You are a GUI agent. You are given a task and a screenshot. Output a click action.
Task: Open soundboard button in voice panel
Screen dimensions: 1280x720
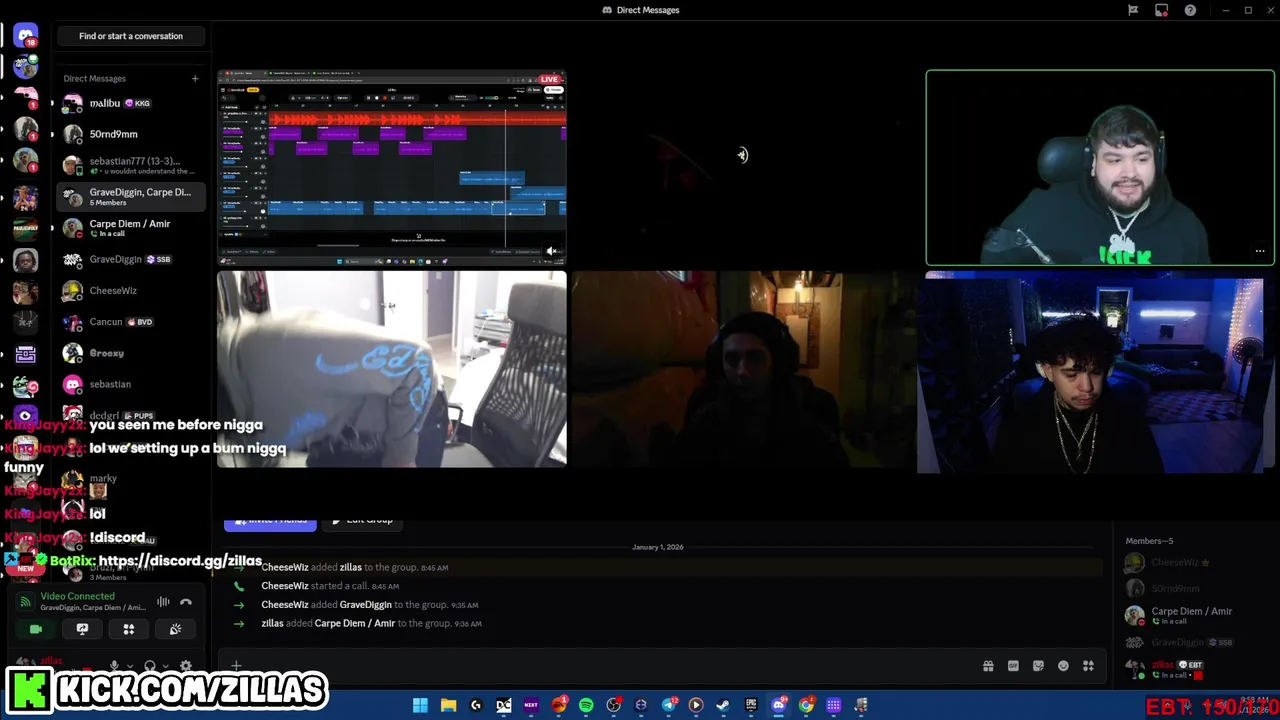pyautogui.click(x=175, y=629)
